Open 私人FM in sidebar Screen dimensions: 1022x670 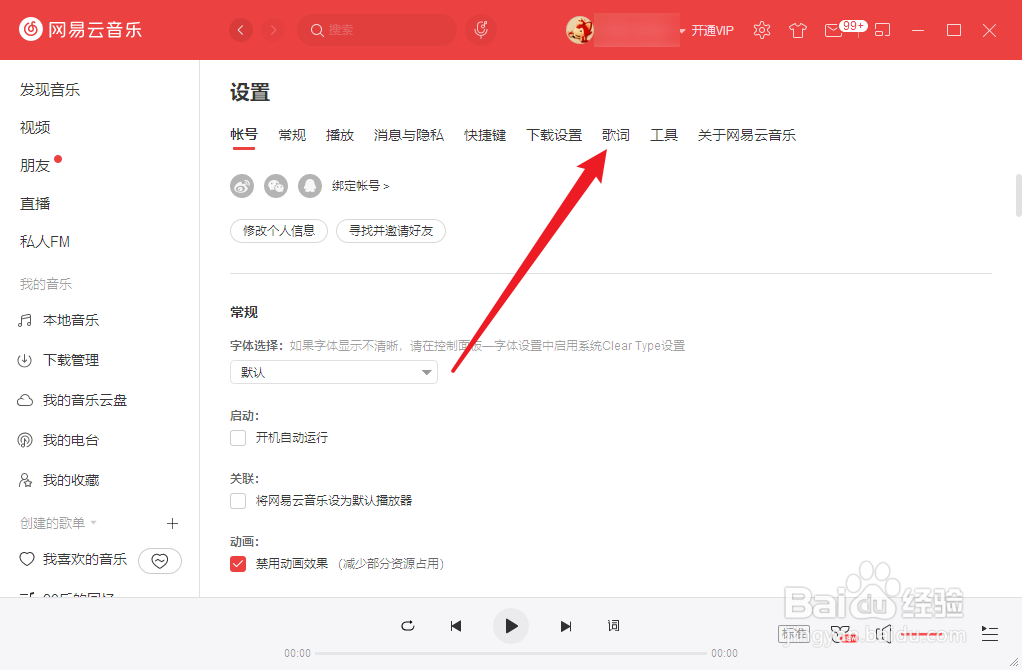coord(45,242)
